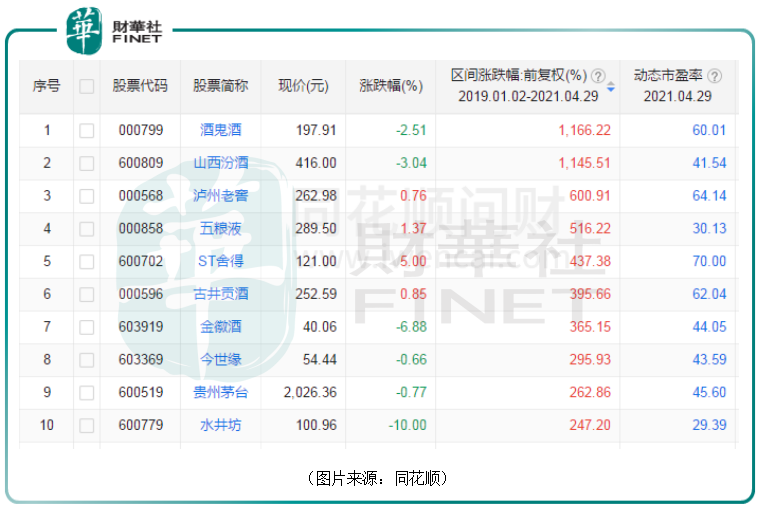Select stock code 000858

click(x=141, y=229)
